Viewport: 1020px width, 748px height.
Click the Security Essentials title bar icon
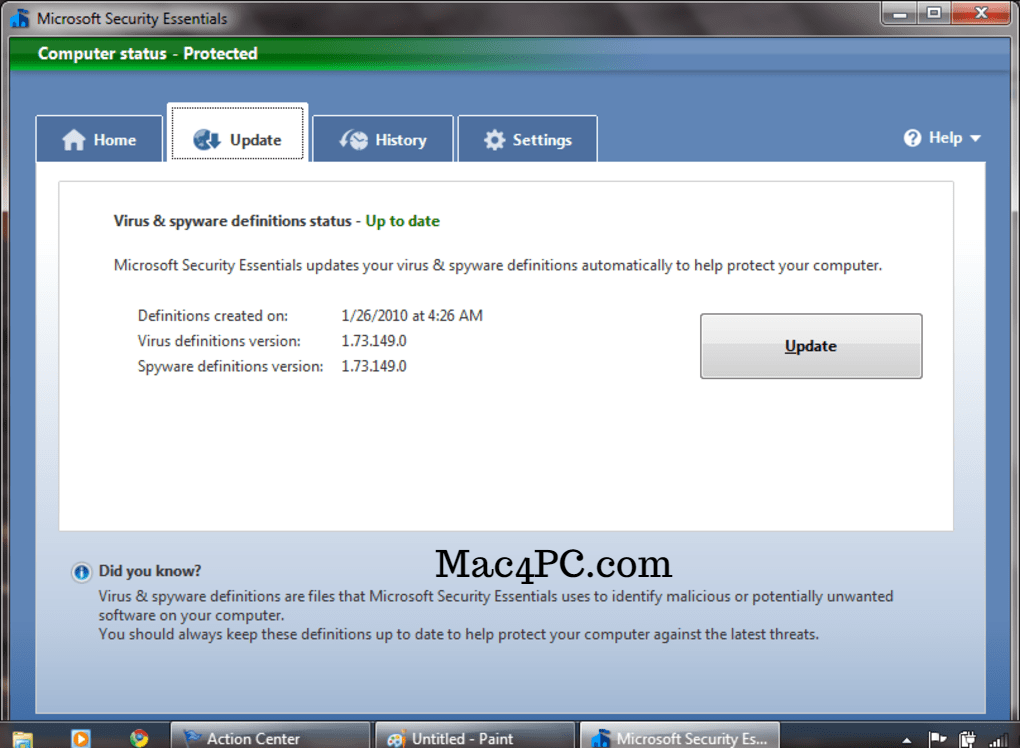click(x=20, y=18)
